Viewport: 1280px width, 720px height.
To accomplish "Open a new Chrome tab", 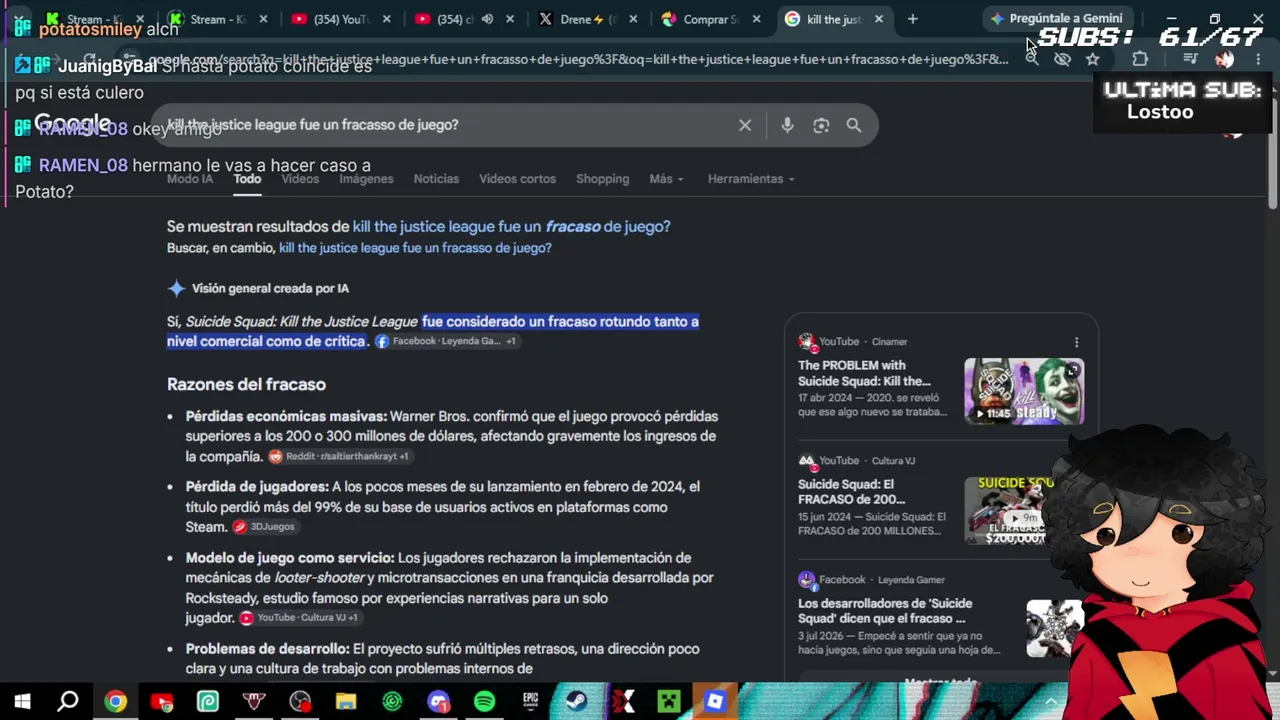I will pyautogui.click(x=912, y=19).
